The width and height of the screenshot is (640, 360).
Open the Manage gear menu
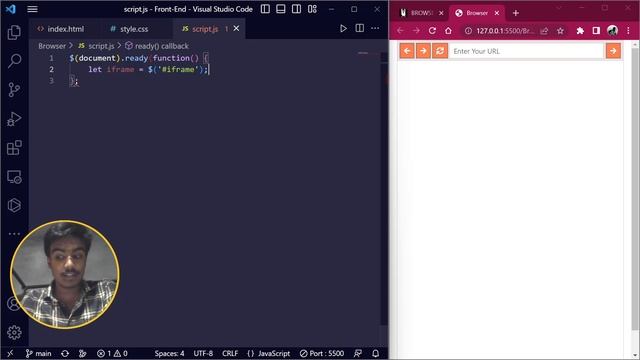(14, 332)
